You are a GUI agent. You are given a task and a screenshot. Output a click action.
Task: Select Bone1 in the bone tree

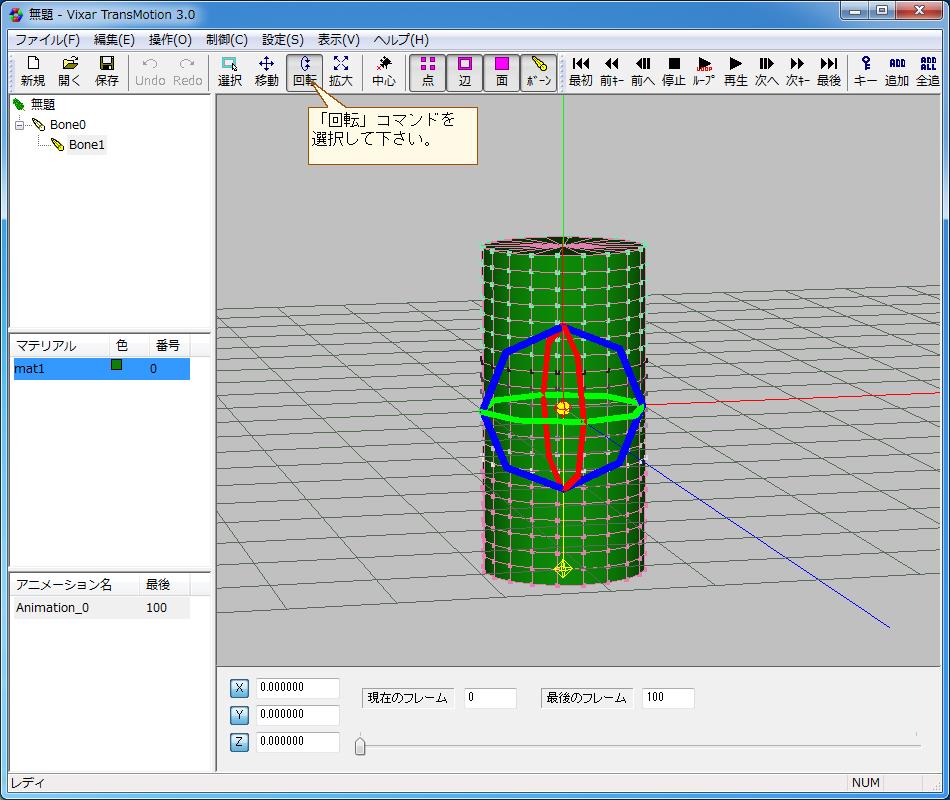click(86, 145)
